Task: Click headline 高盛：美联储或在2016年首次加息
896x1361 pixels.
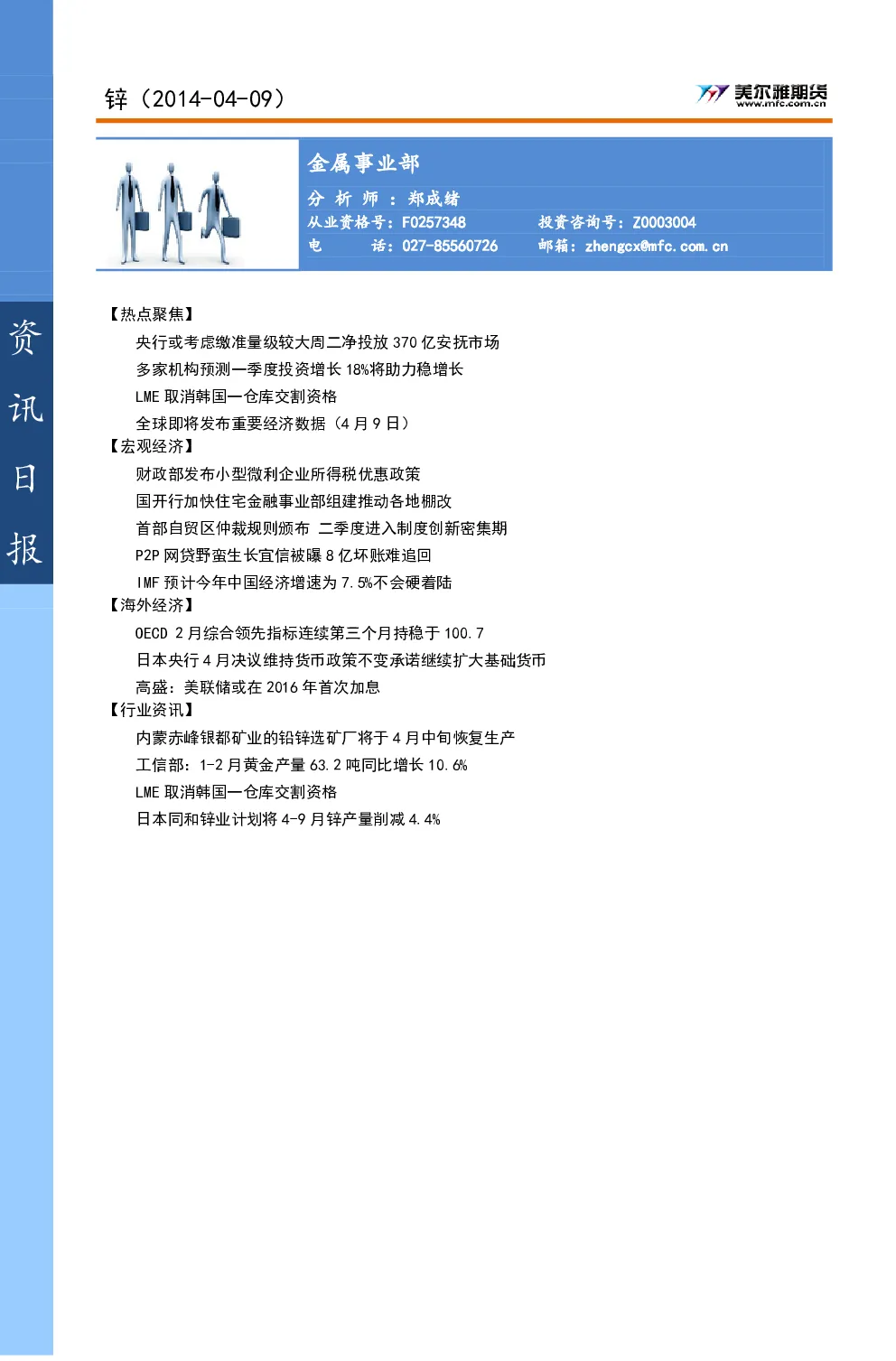Action: click(257, 687)
